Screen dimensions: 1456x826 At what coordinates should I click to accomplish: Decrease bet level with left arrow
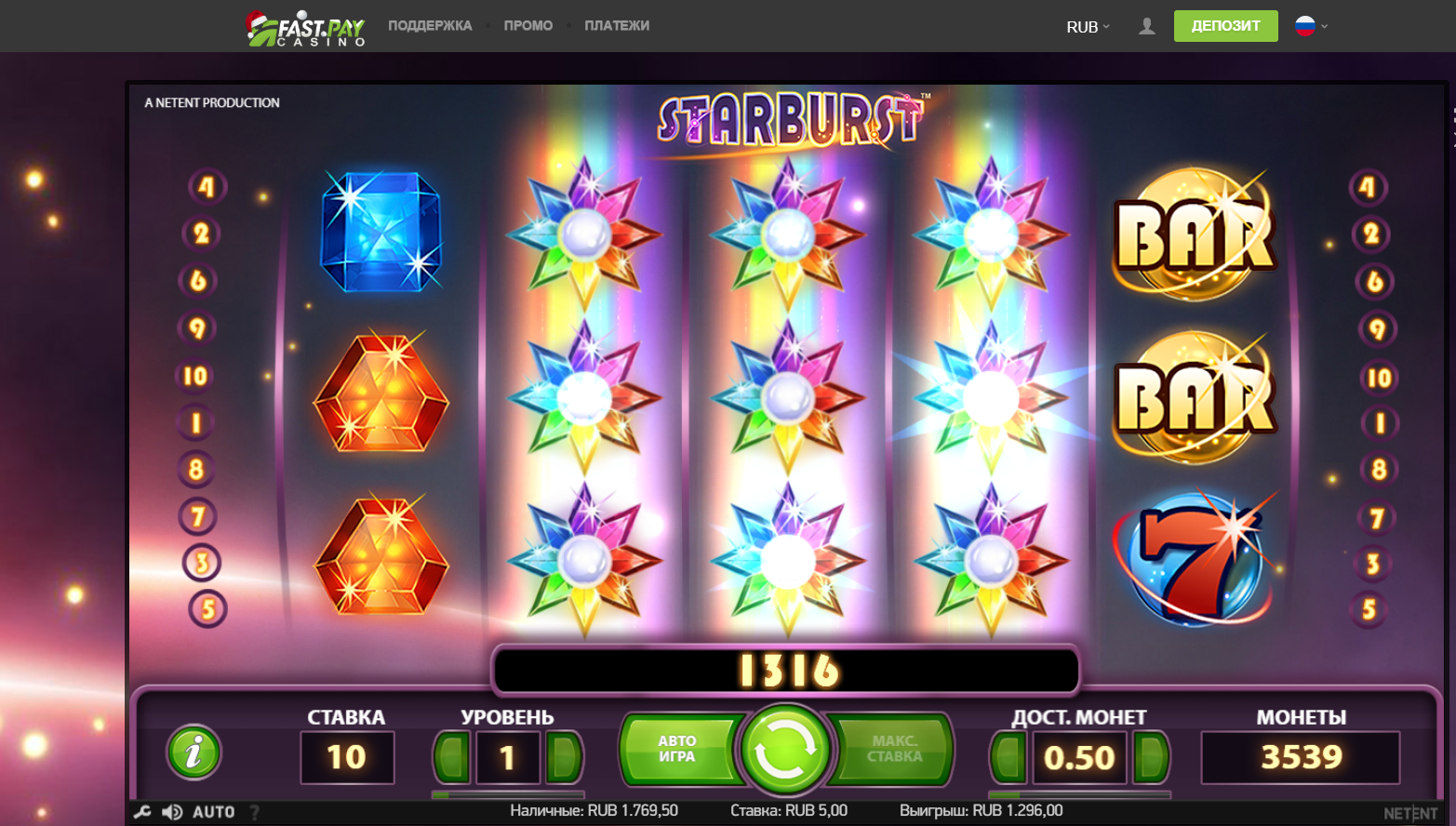pos(453,757)
